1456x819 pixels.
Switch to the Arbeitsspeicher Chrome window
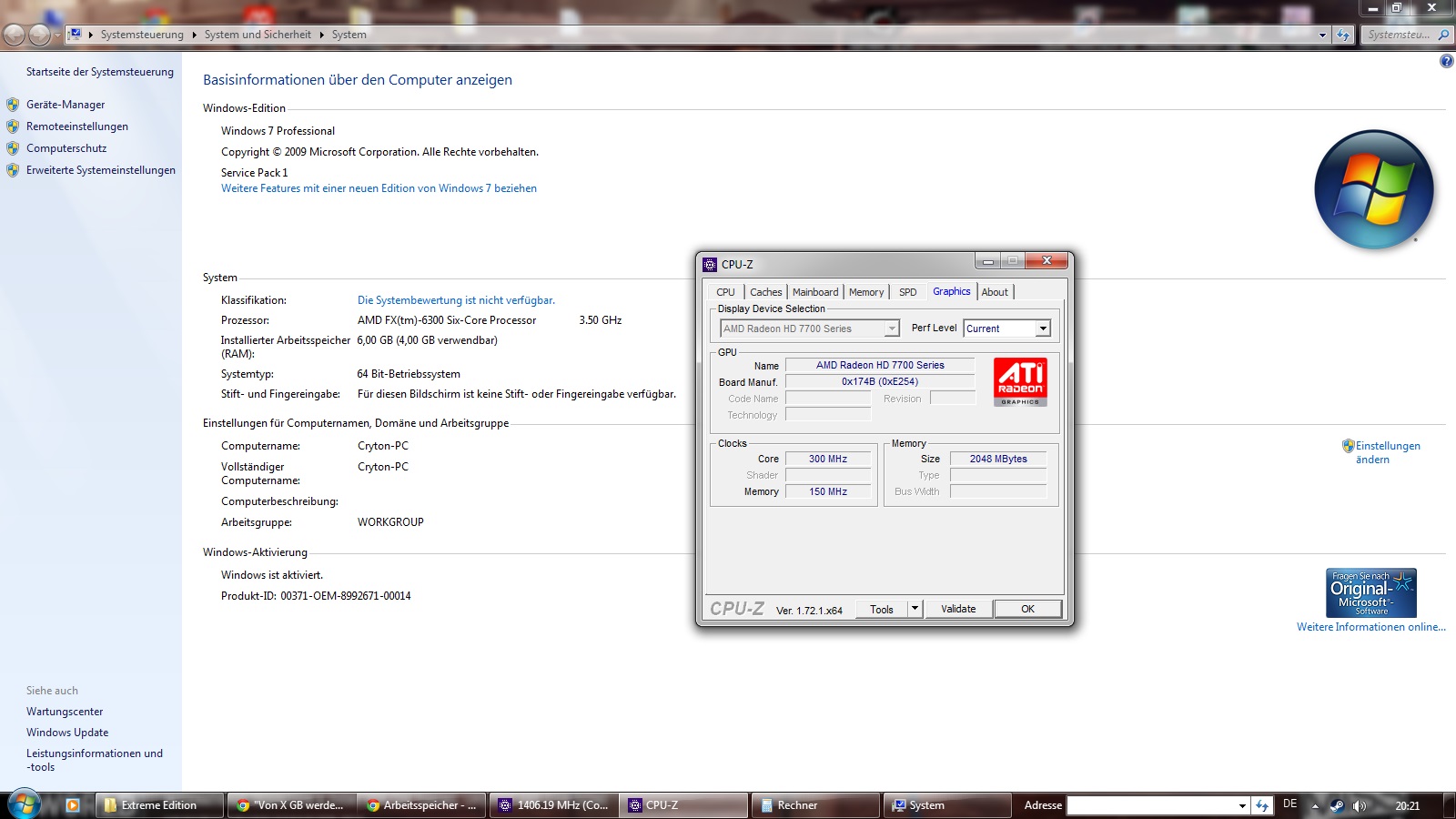421,805
